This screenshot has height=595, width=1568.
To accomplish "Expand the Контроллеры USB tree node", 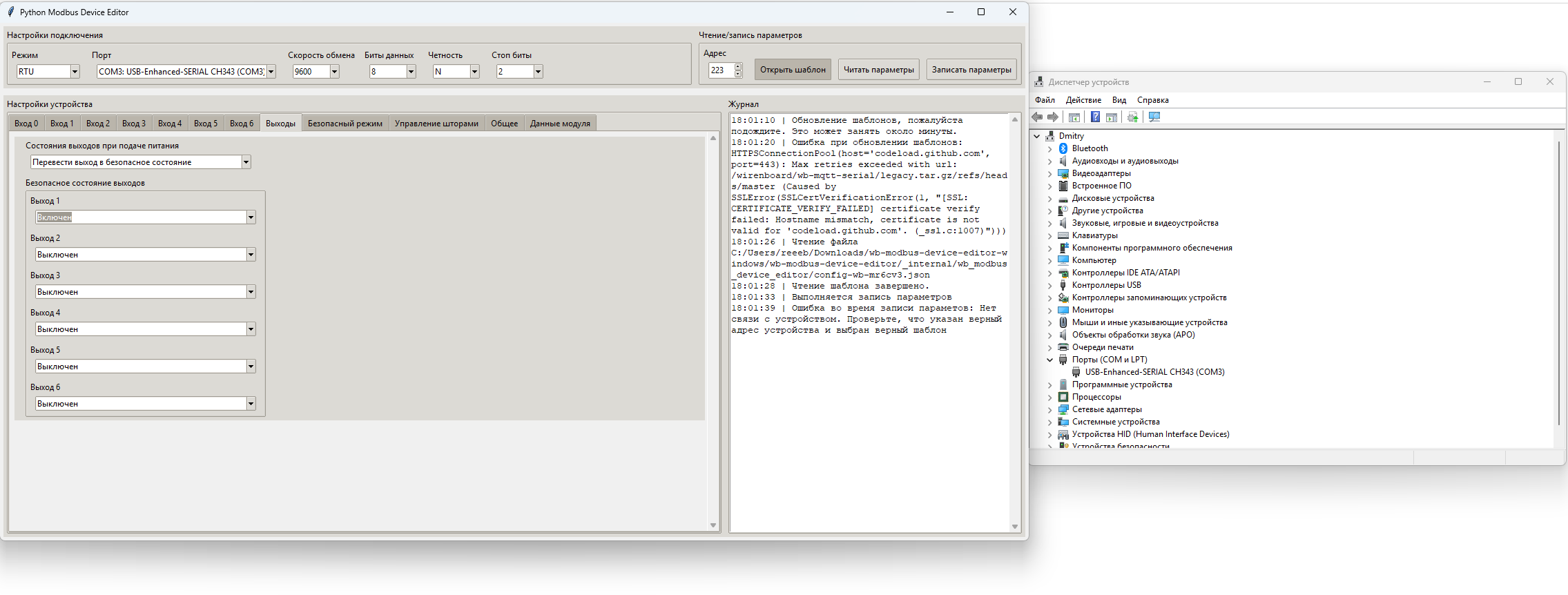I will coord(1050,285).
